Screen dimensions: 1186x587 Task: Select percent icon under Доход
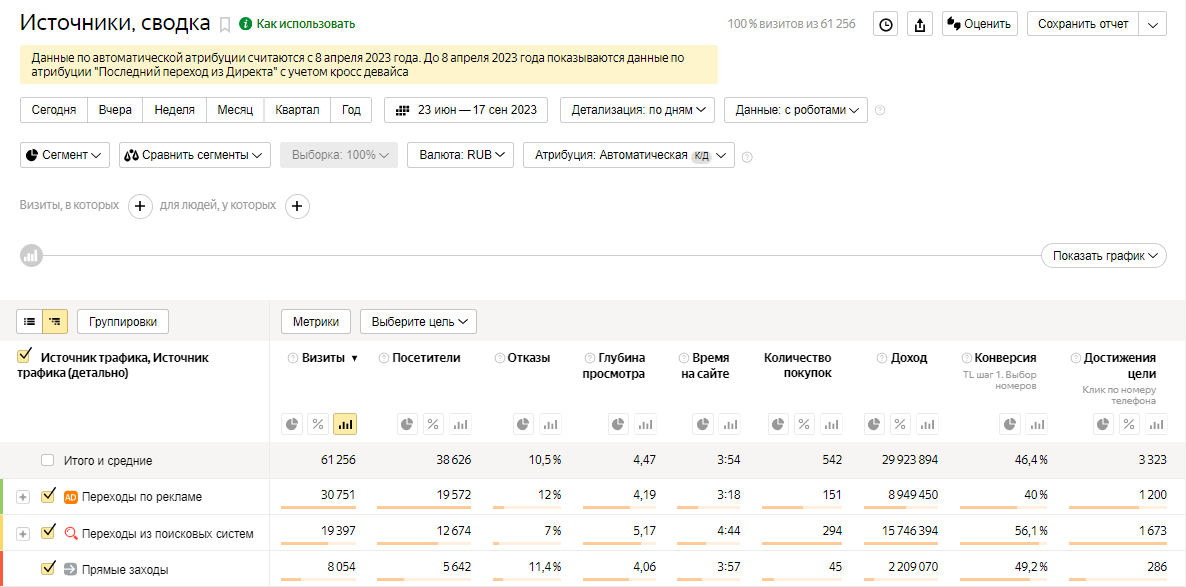point(901,424)
